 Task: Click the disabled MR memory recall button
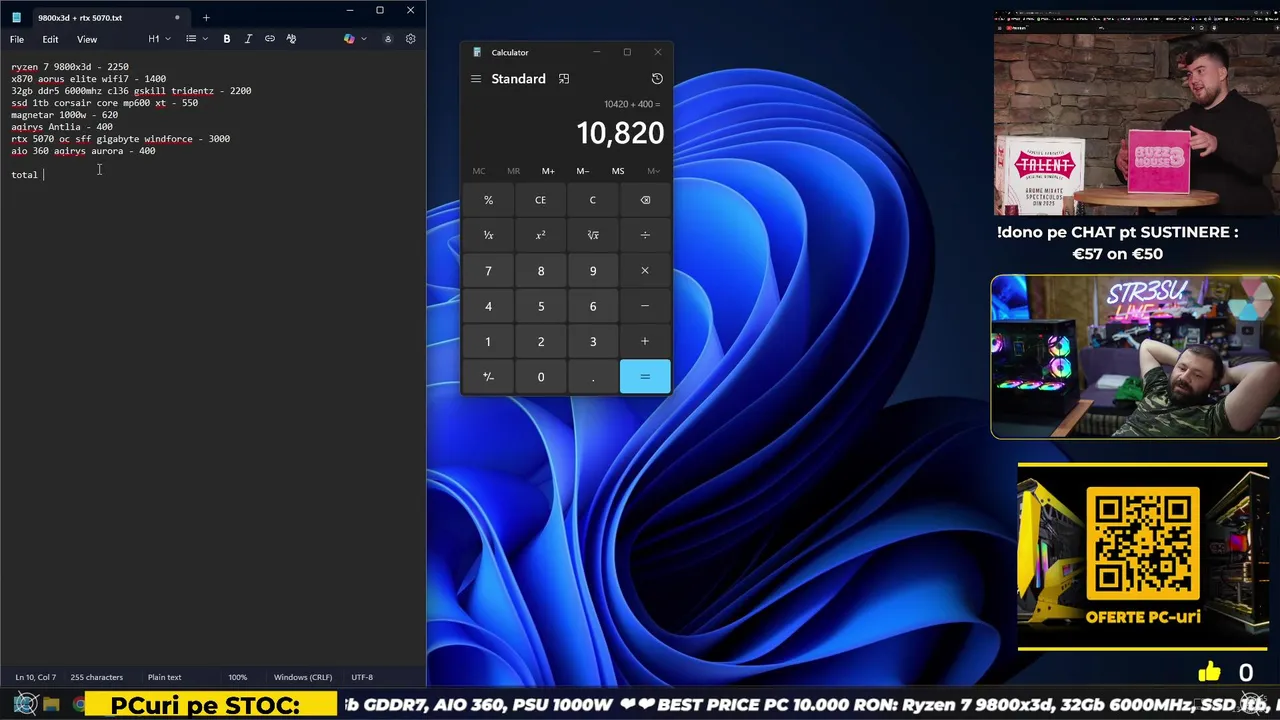click(x=513, y=171)
